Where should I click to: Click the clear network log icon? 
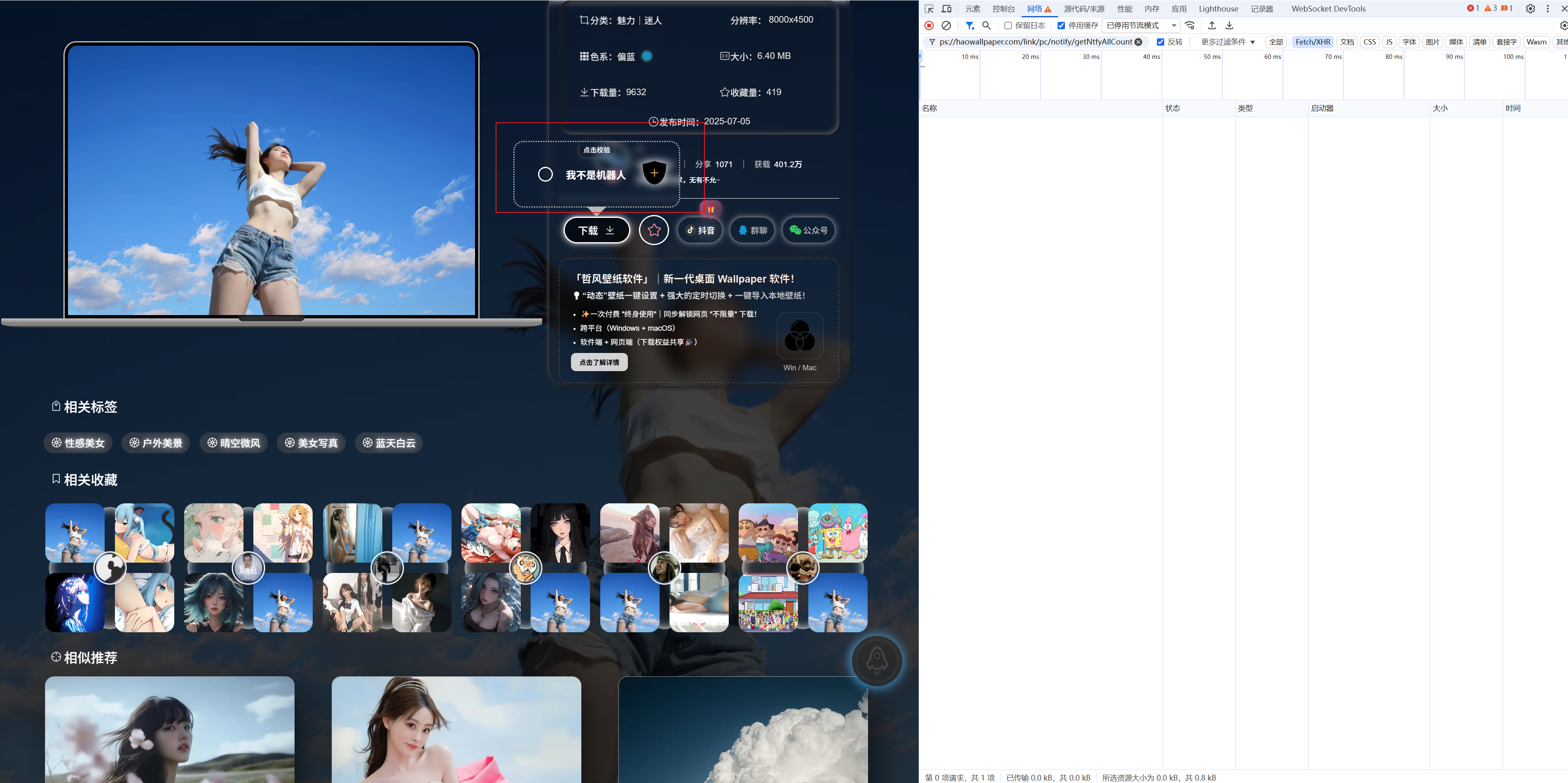coord(946,26)
